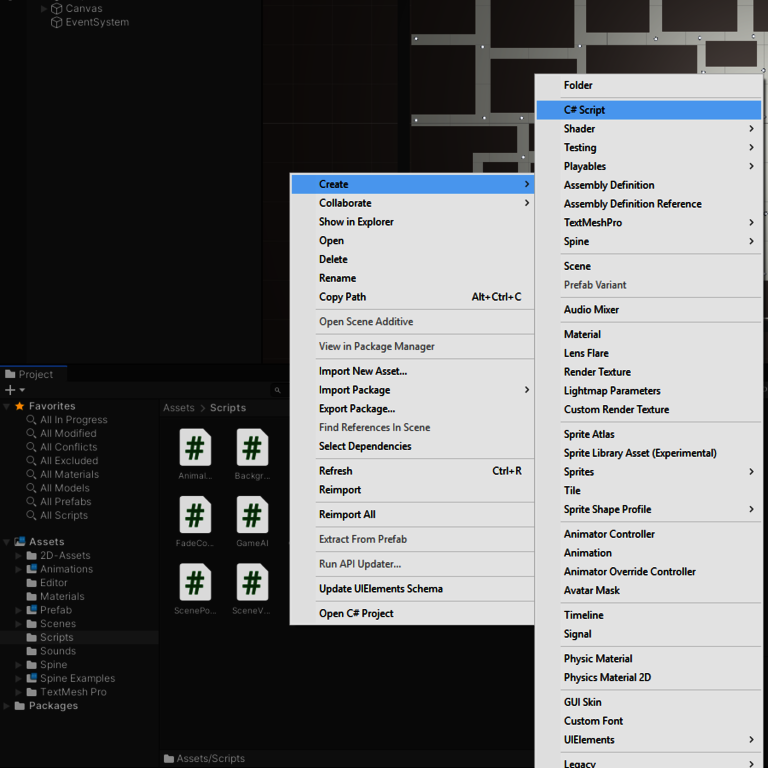768x768 pixels.
Task: Click the search magnifier icon in Project panel
Action: (x=278, y=390)
